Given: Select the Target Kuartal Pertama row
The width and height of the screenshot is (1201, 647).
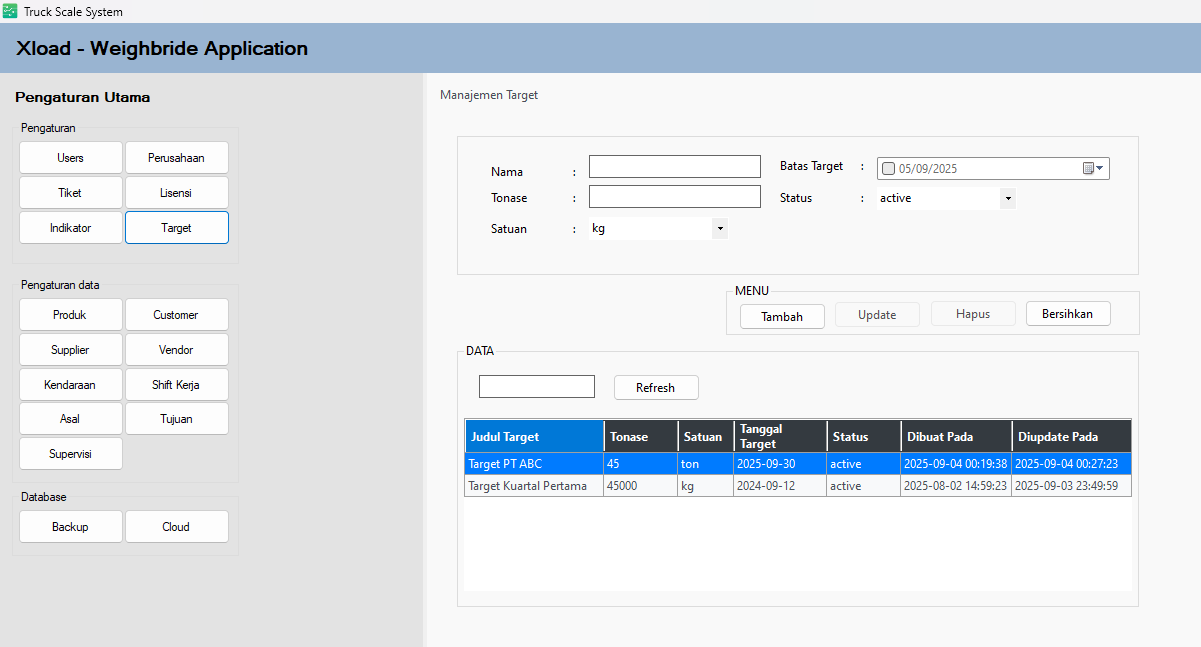Looking at the screenshot, I should tap(534, 486).
